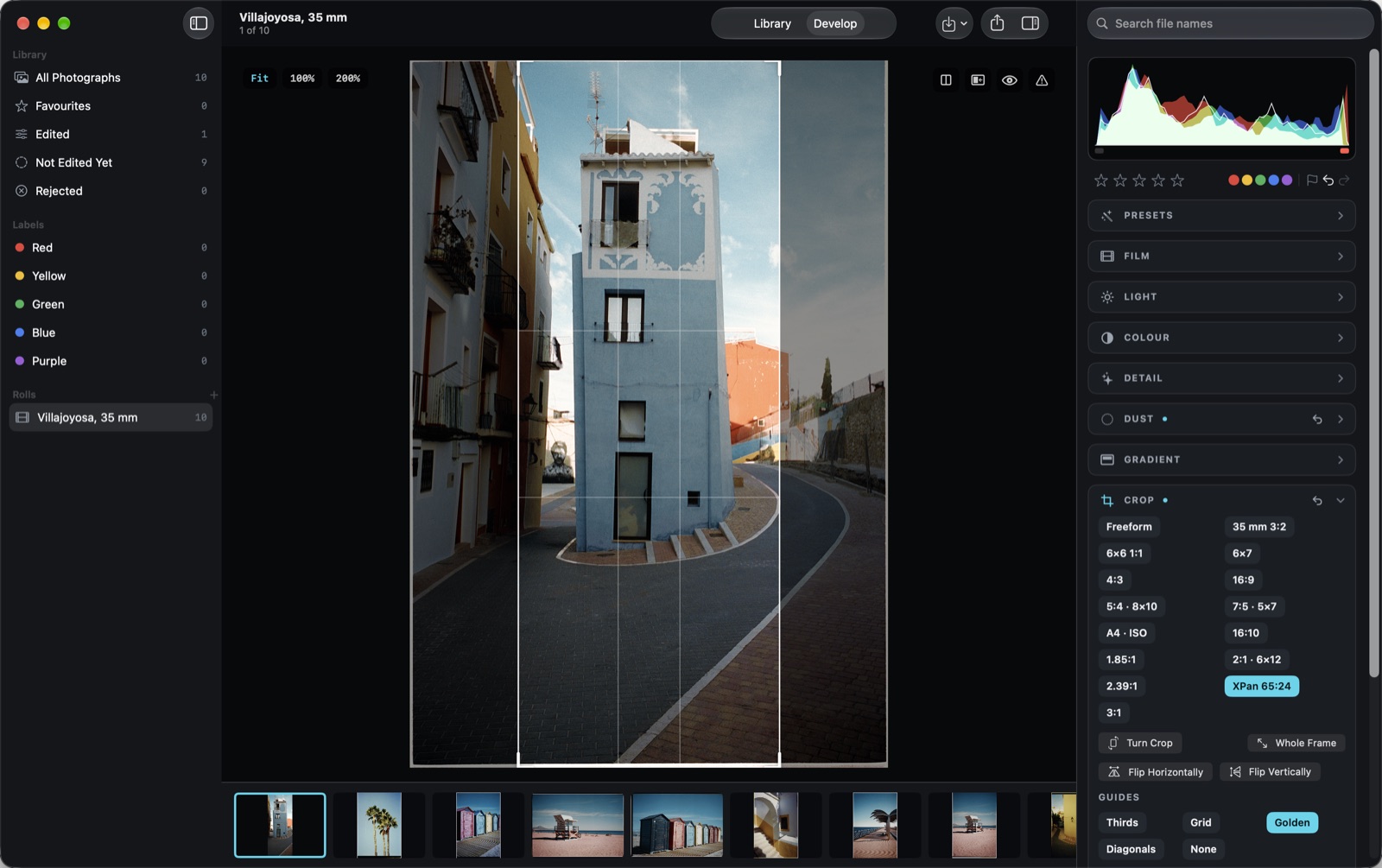Viewport: 1382px width, 868px height.
Task: Select the palm trees thumbnail in filmstrip
Action: point(379,825)
